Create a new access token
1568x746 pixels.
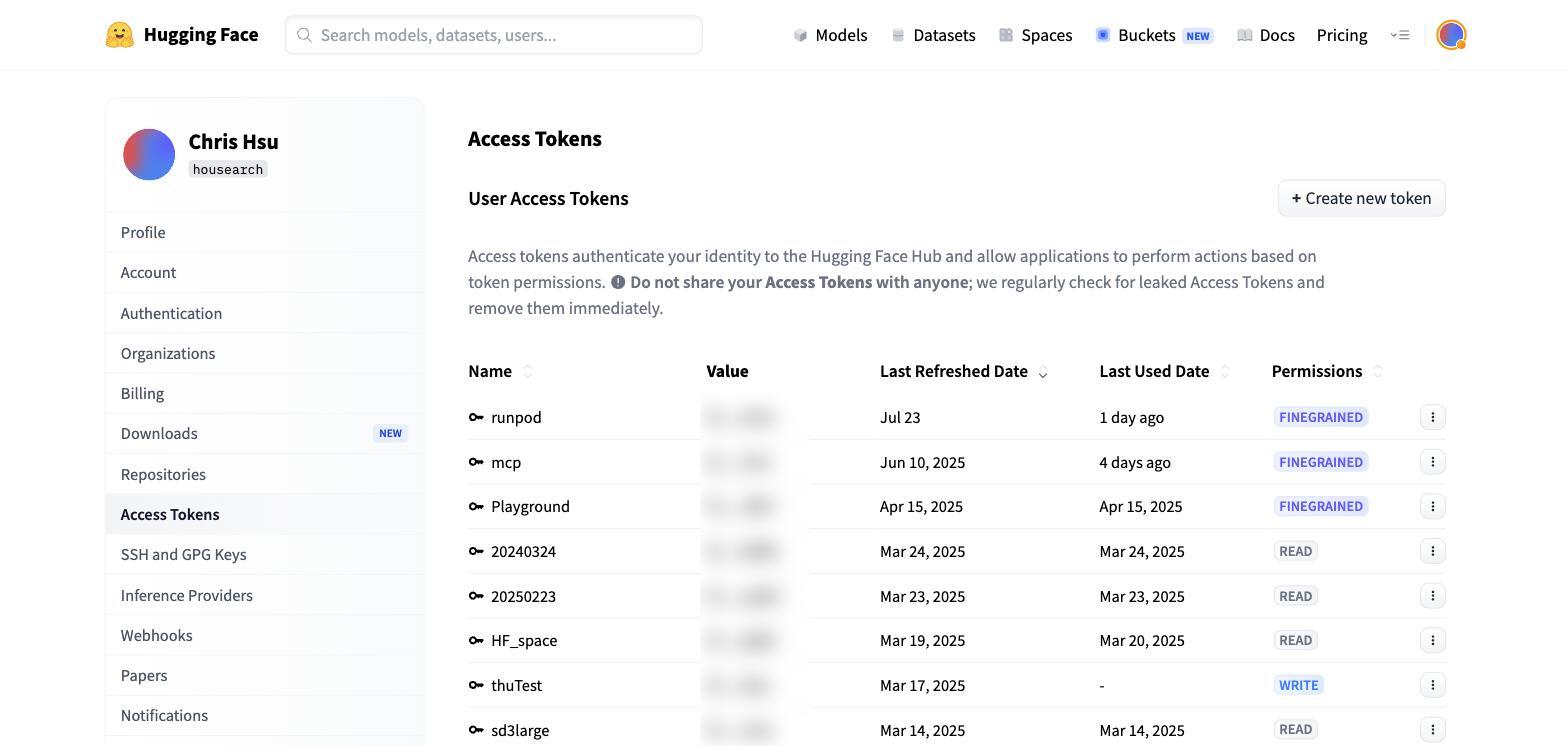pyautogui.click(x=1361, y=198)
